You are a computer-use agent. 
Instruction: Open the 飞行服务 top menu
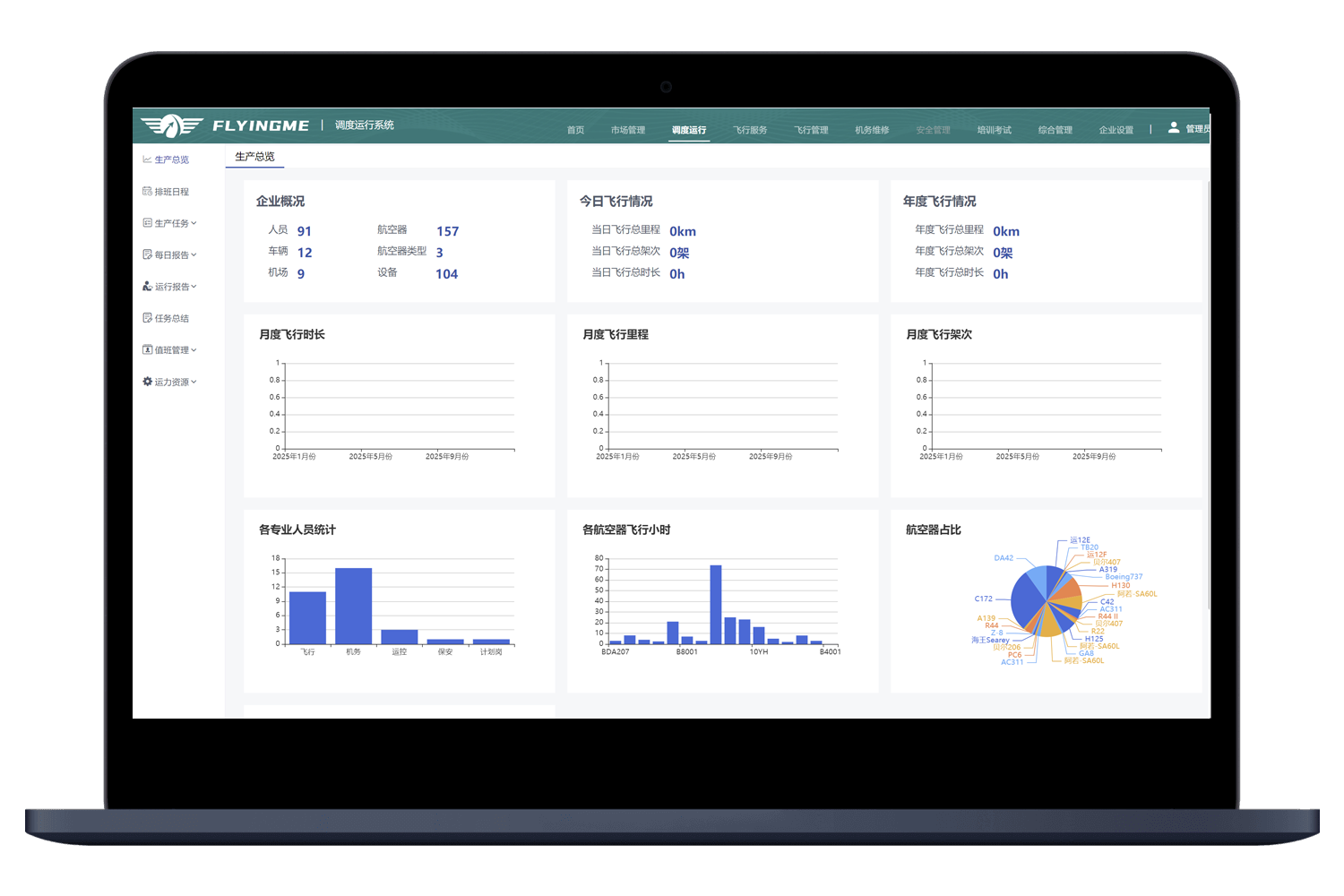[750, 130]
